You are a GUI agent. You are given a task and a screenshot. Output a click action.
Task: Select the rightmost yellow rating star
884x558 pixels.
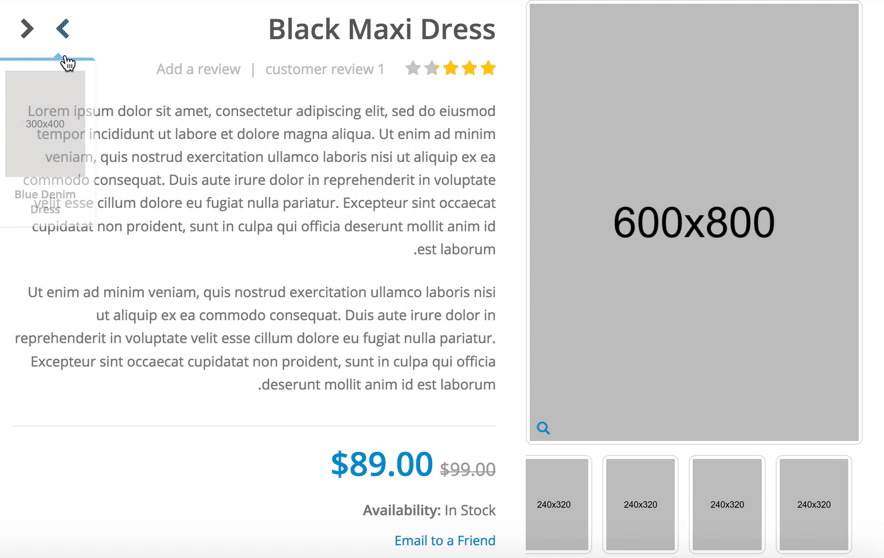click(x=488, y=68)
